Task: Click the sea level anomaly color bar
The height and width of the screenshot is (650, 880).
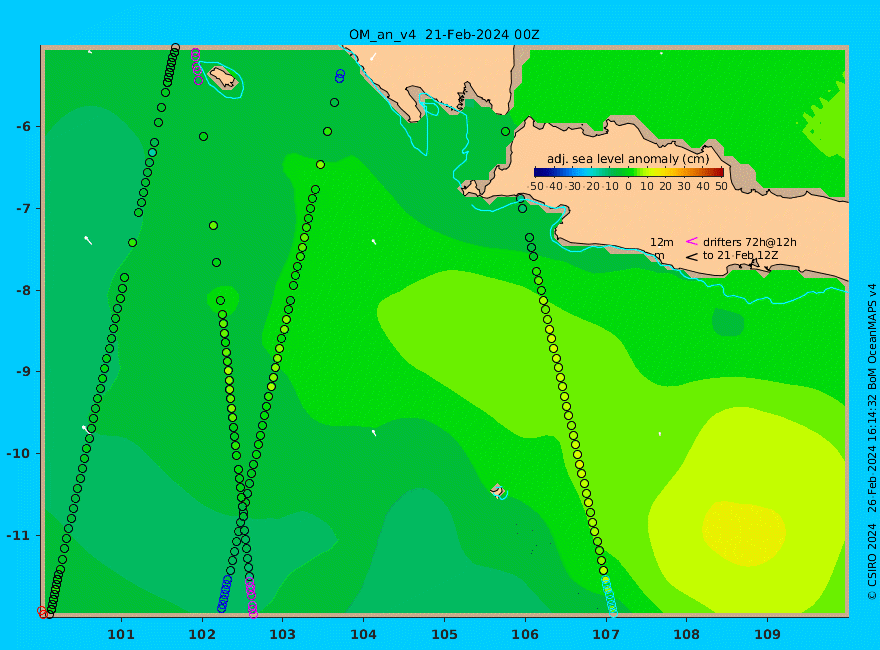Action: (x=629, y=172)
